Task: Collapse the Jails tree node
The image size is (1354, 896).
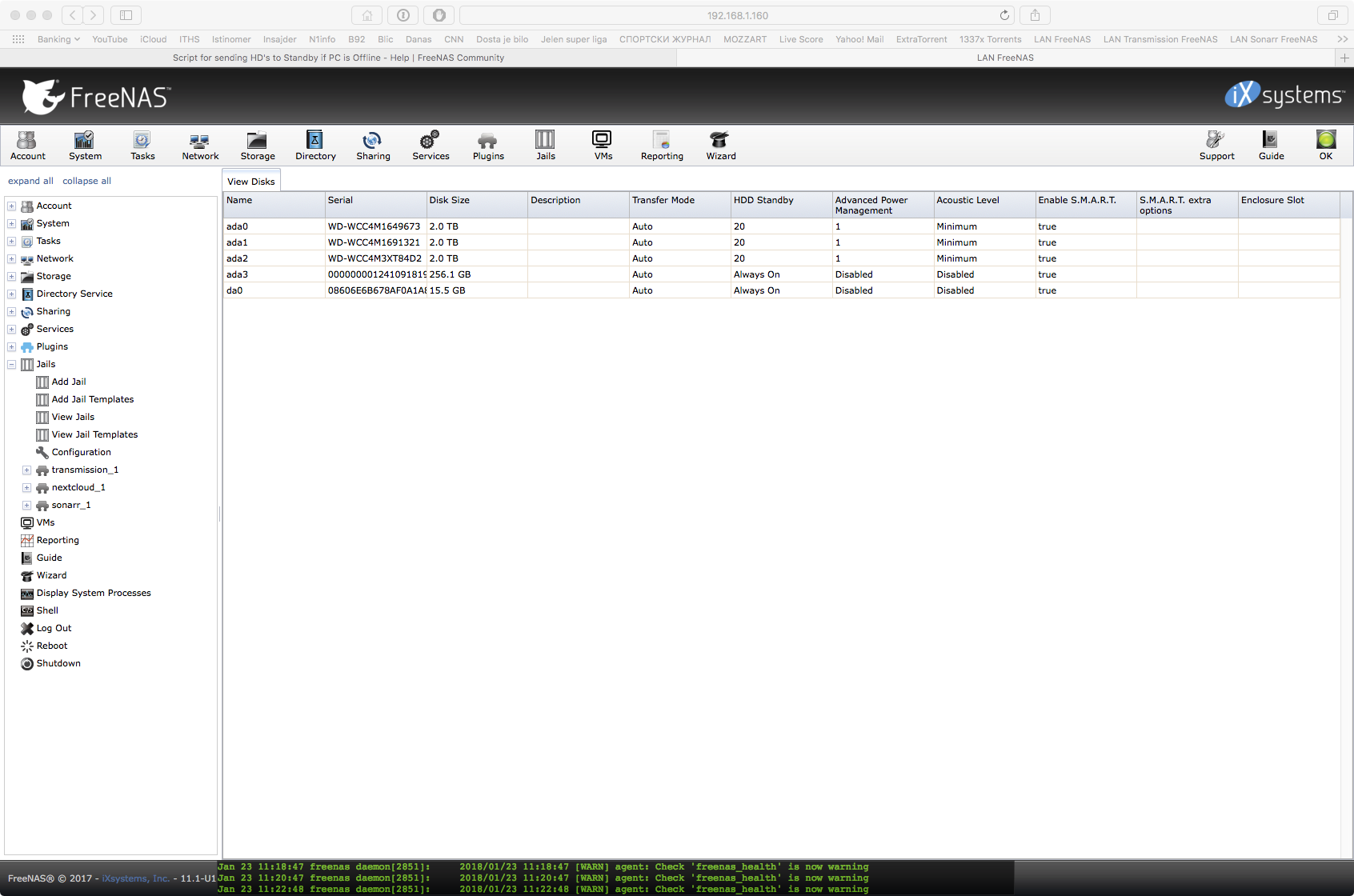Action: coord(12,364)
